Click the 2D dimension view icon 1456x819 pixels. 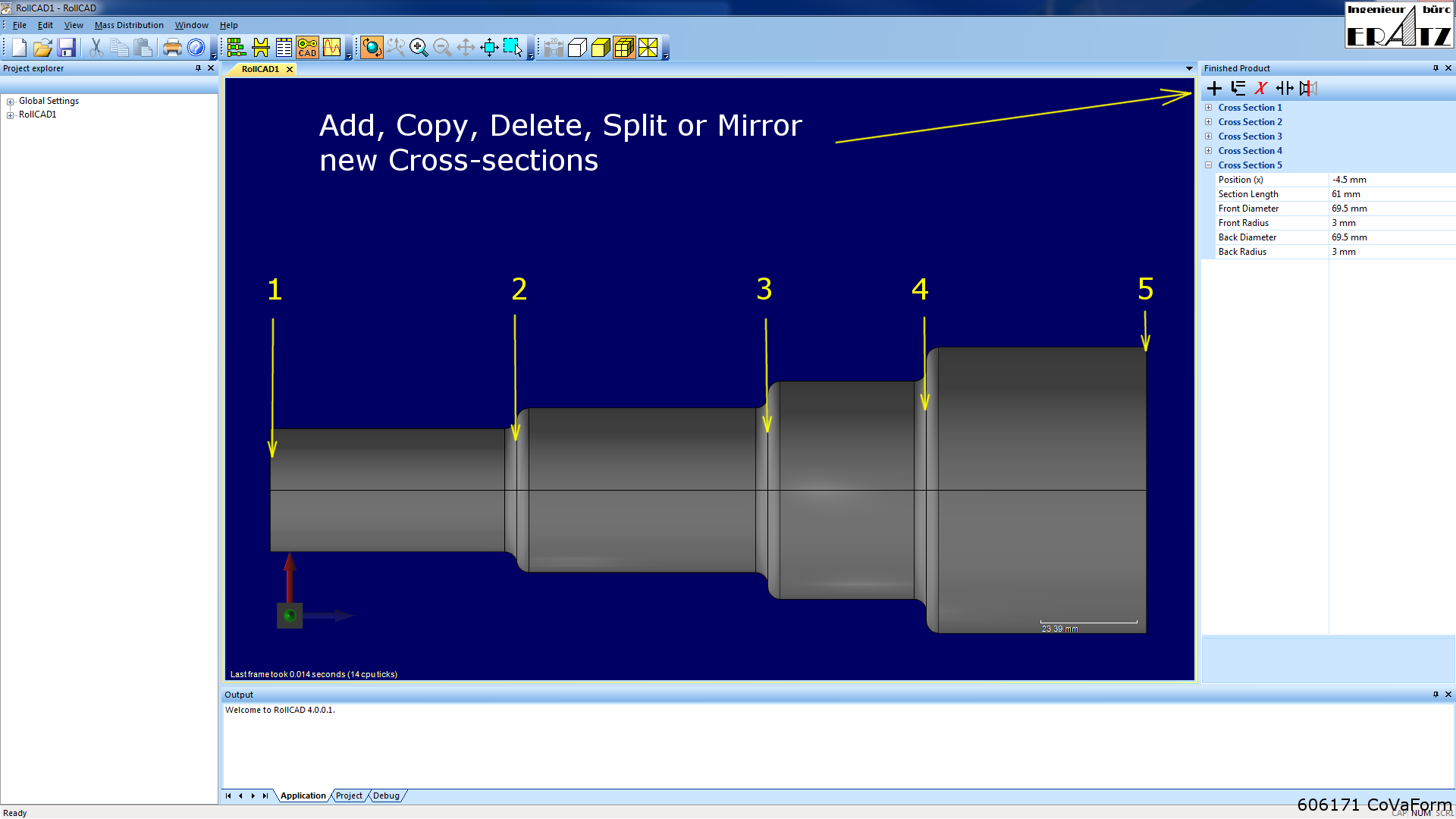554,48
